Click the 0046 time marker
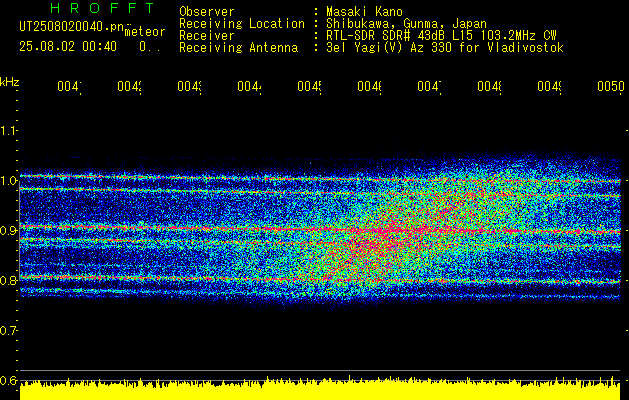Viewport: 629px width, 400px height. click(369, 86)
